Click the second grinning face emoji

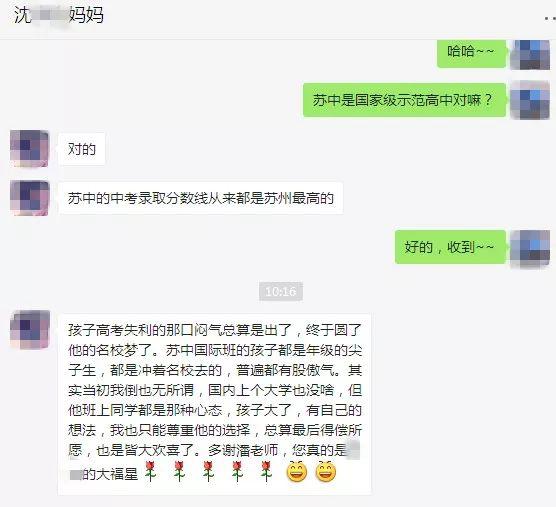click(x=326, y=472)
